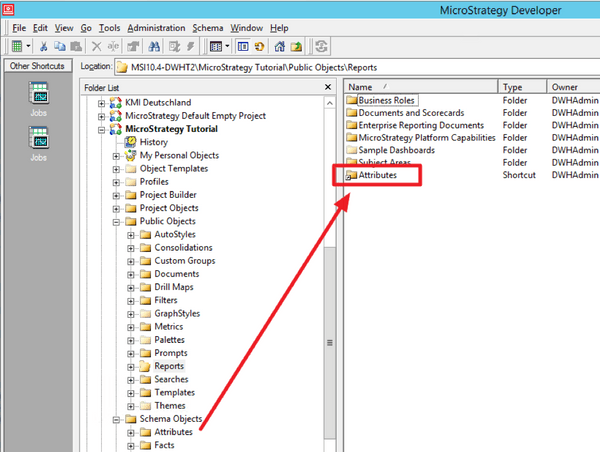600x452 pixels.
Task: Open the Go menu
Action: pos(86,28)
